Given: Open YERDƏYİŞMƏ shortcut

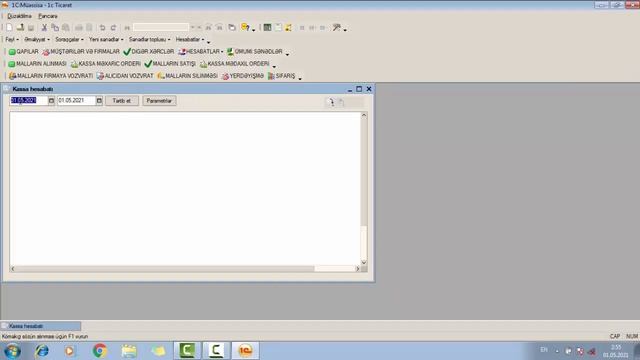Looking at the screenshot, I should click(243, 76).
